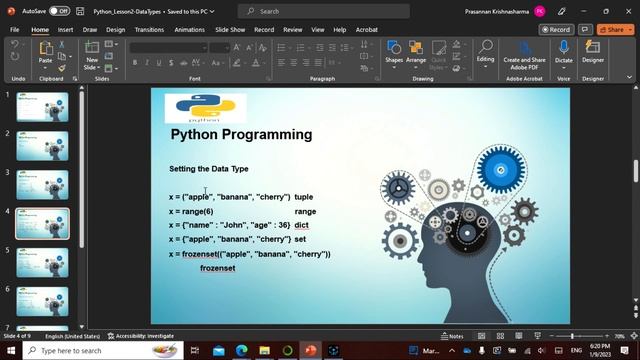The width and height of the screenshot is (640, 360).
Task: Go to the Slide Show tab
Action: (230, 30)
